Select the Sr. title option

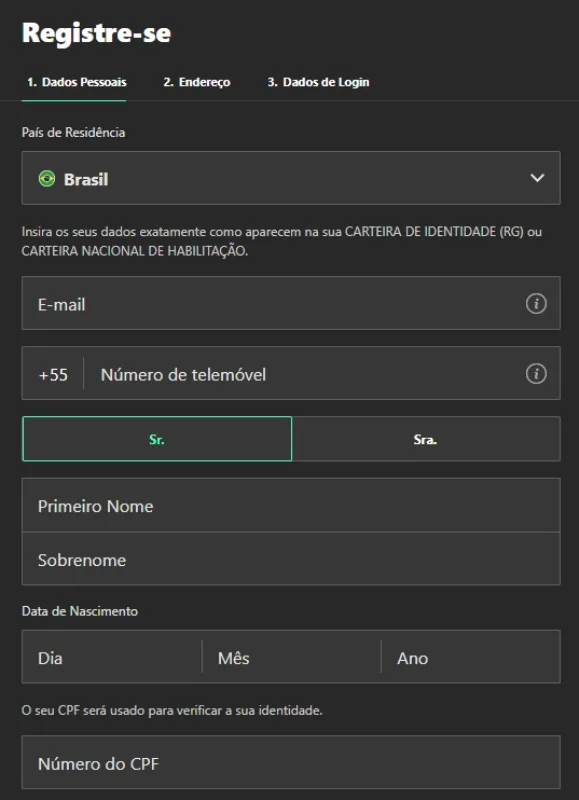(x=157, y=437)
